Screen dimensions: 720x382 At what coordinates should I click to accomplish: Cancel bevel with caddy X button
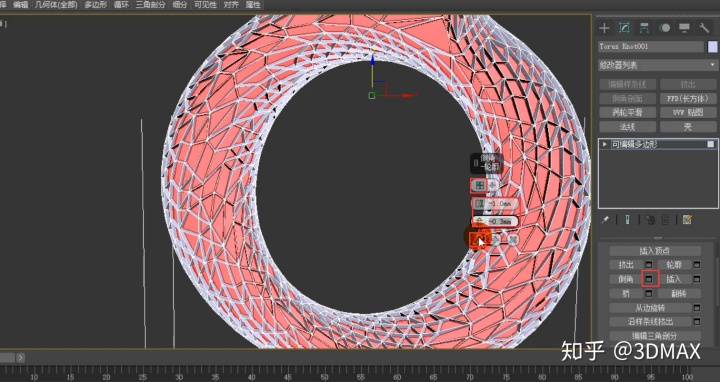tap(512, 239)
